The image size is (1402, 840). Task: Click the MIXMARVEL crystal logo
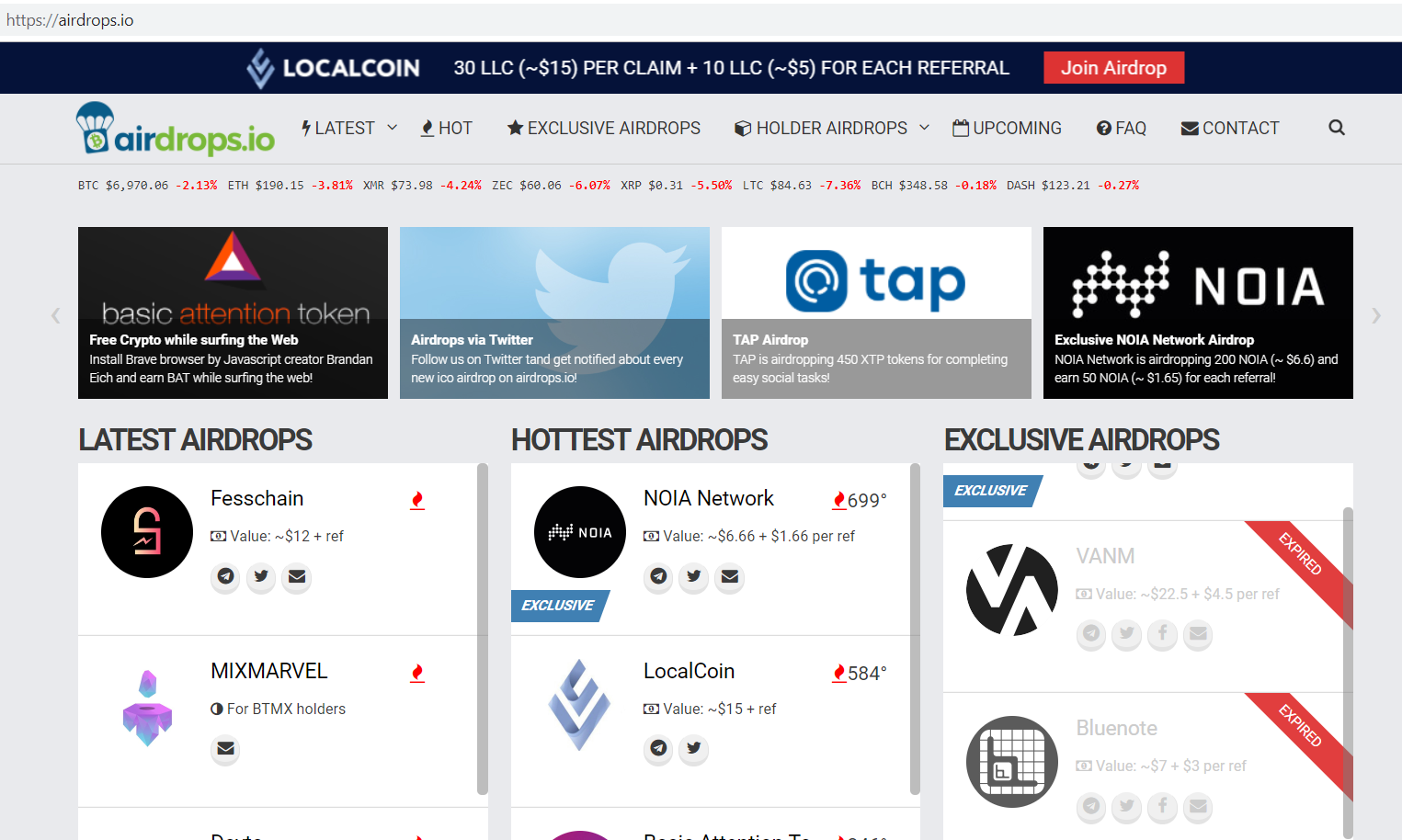click(147, 707)
